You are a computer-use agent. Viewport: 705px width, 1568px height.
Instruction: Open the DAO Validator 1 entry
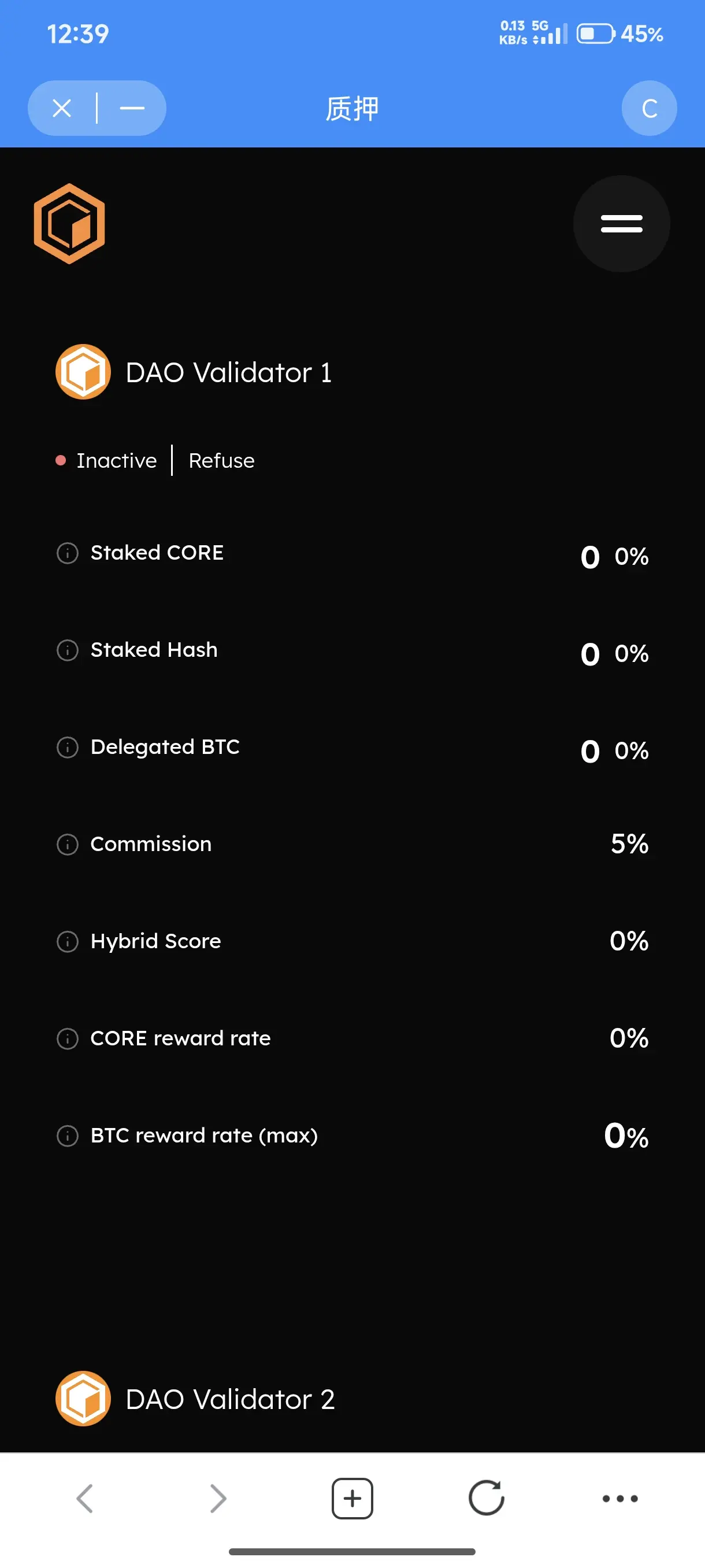pyautogui.click(x=229, y=372)
